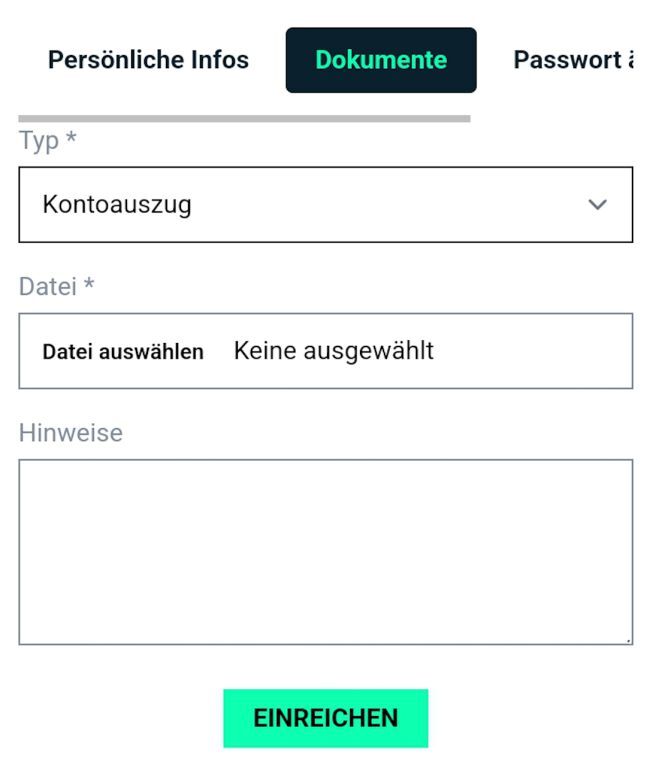The width and height of the screenshot is (650, 759).
Task: Click the empty scrollbar track right of thumb
Action: (552, 118)
